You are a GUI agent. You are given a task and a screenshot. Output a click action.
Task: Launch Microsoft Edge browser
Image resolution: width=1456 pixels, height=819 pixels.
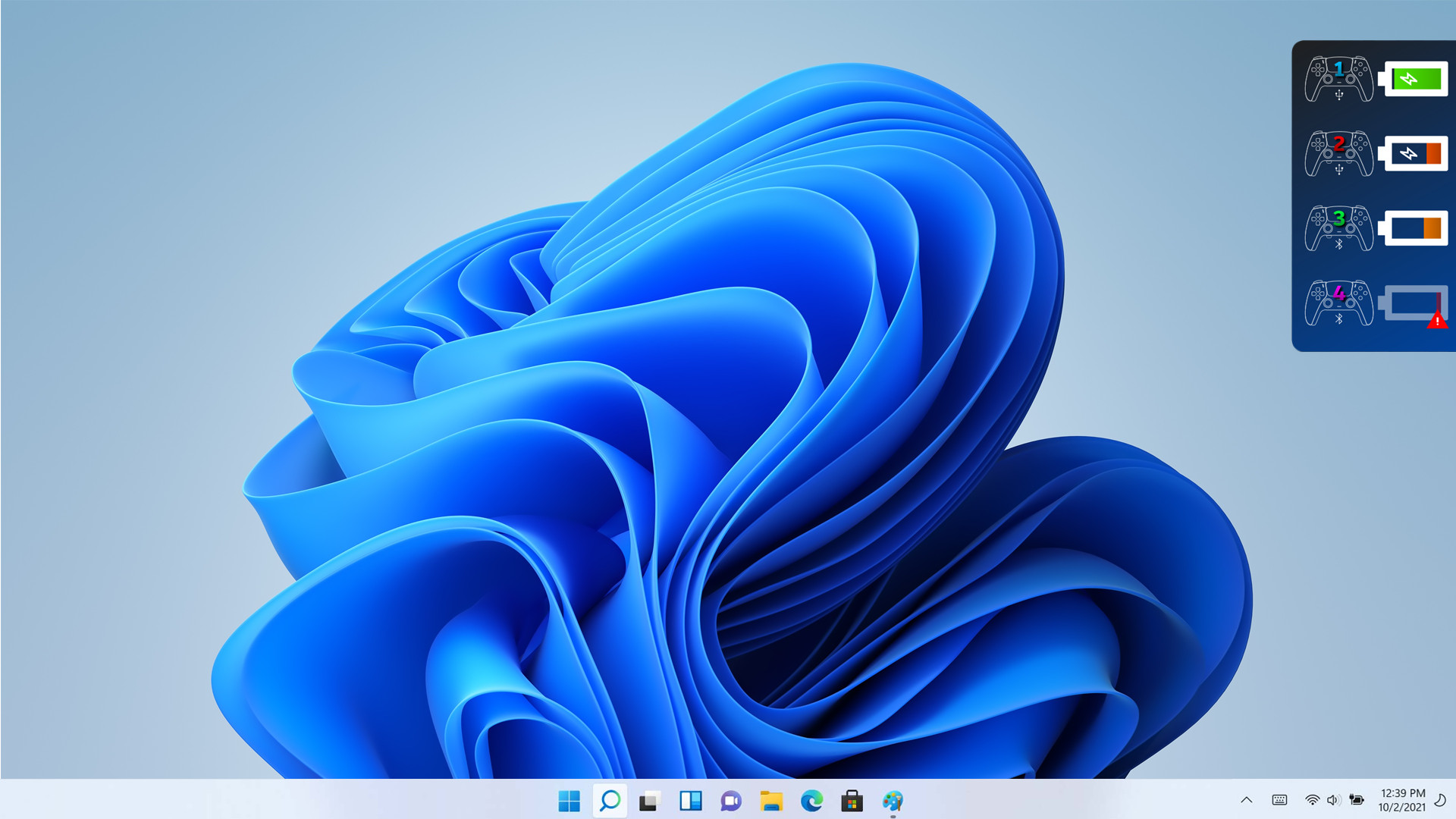pyautogui.click(x=811, y=801)
